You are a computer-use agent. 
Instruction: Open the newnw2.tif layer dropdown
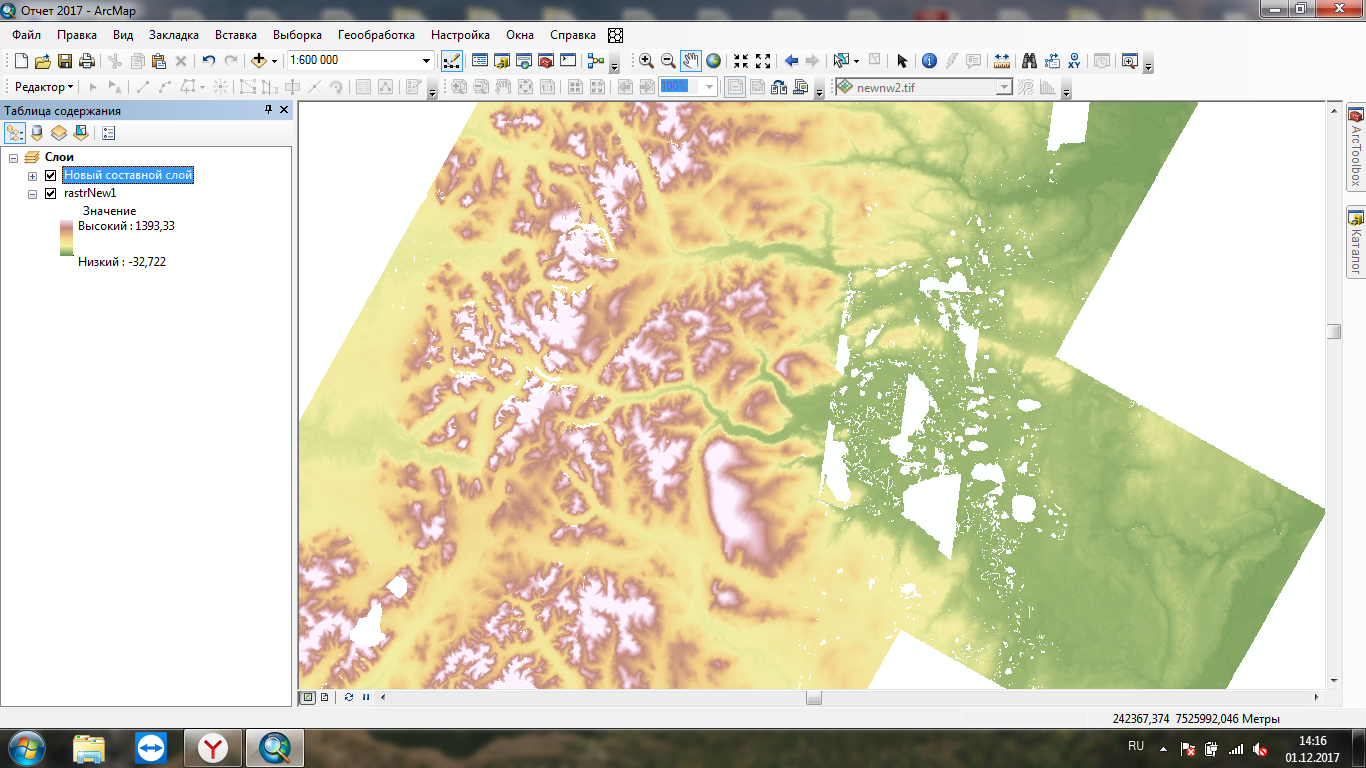click(x=1004, y=88)
